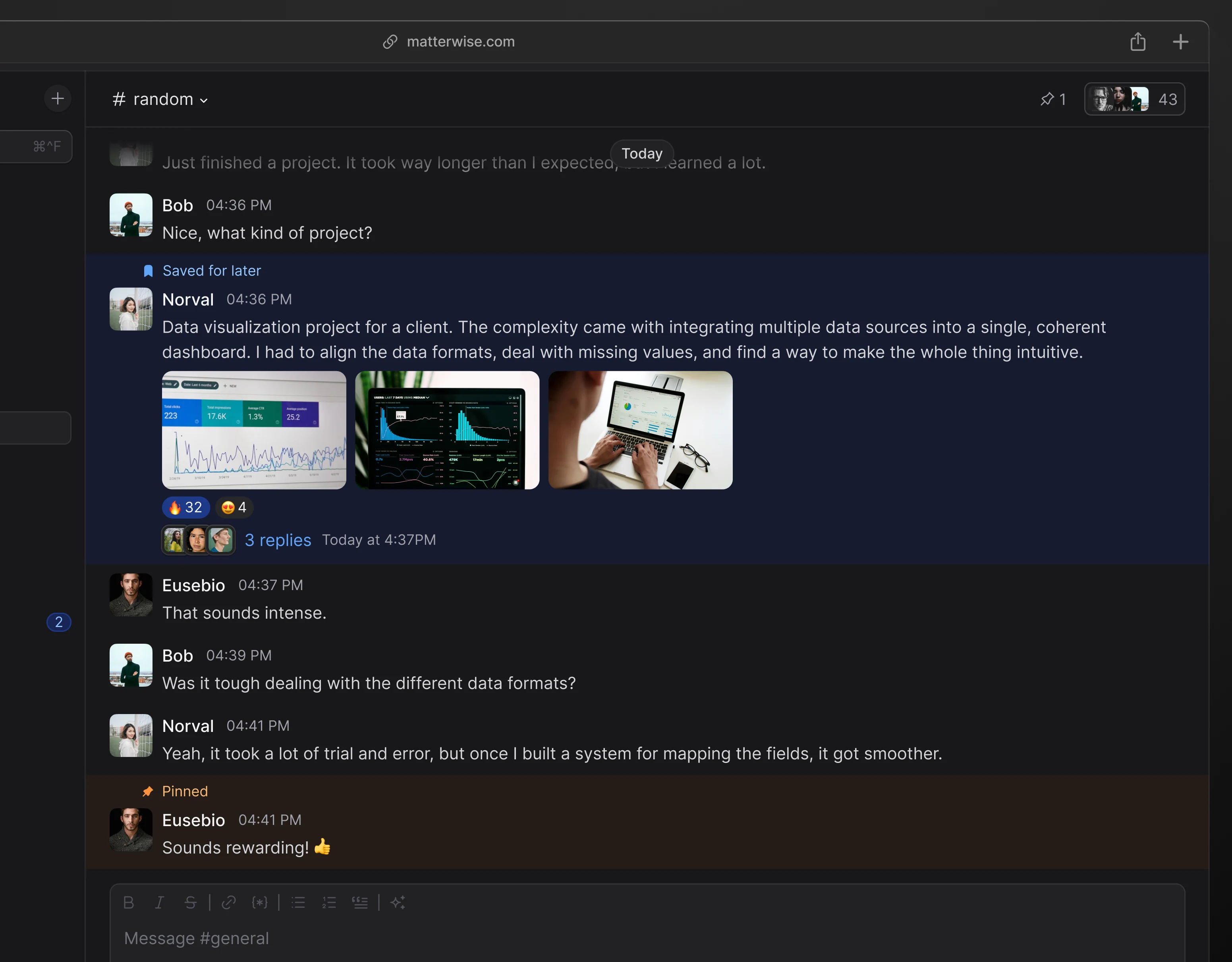1232x962 pixels.
Task: Start a numbered list
Action: click(329, 902)
